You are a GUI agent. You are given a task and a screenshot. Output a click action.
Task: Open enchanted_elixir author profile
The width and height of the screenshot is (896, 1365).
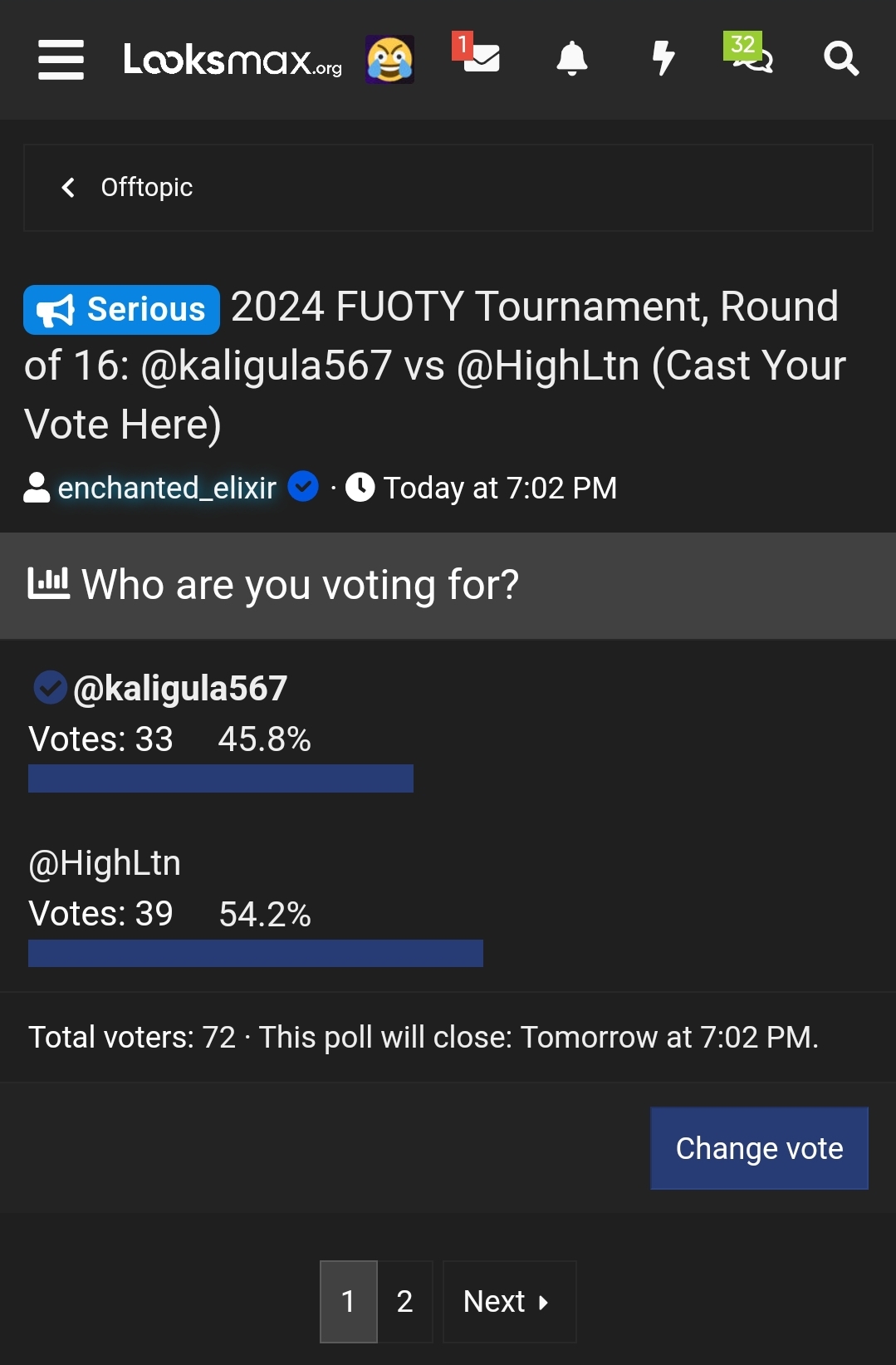pos(166,488)
